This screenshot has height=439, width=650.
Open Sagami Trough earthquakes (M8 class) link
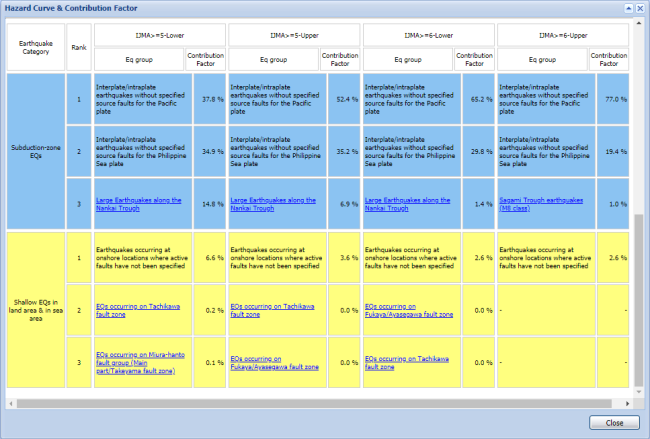click(x=541, y=204)
